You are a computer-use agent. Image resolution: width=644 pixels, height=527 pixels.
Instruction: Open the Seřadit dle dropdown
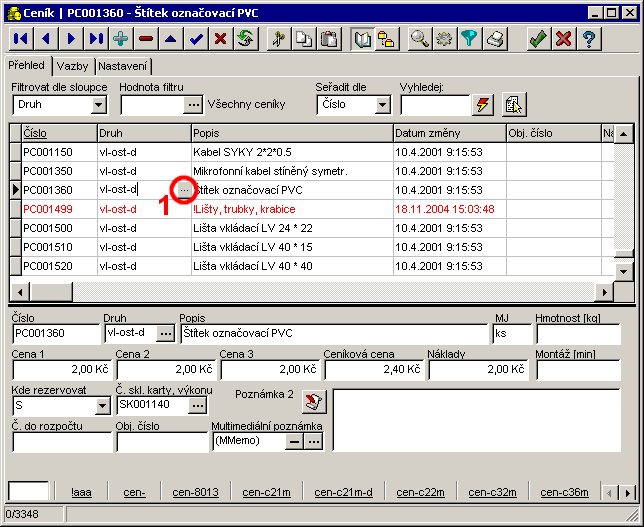click(383, 105)
